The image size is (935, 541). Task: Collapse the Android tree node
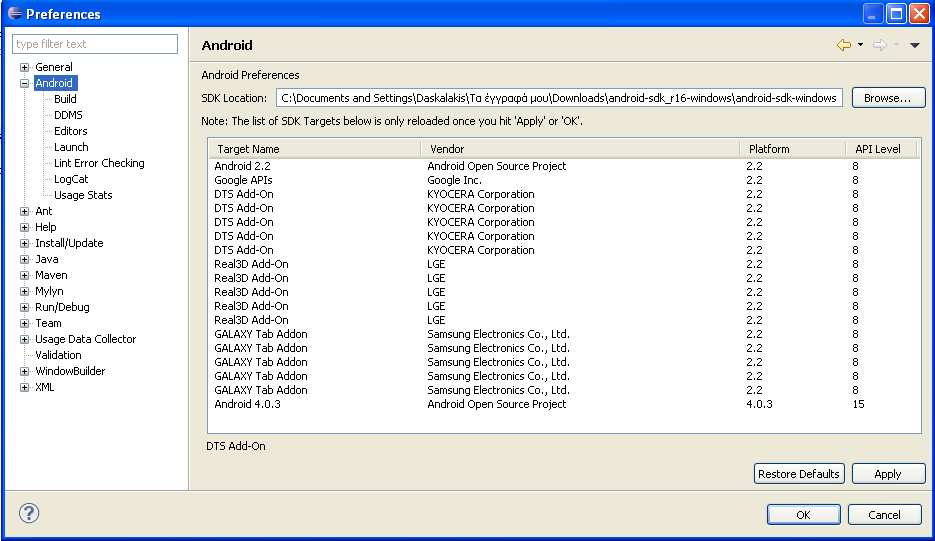(x=24, y=84)
